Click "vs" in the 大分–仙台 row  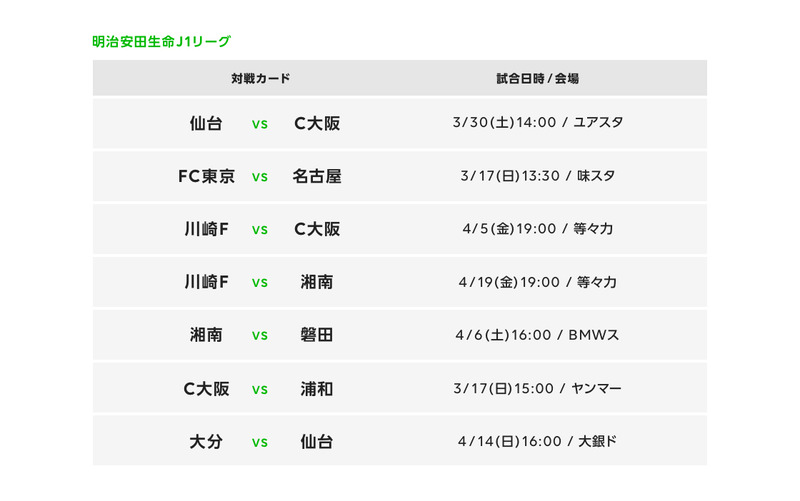[x=260, y=441]
